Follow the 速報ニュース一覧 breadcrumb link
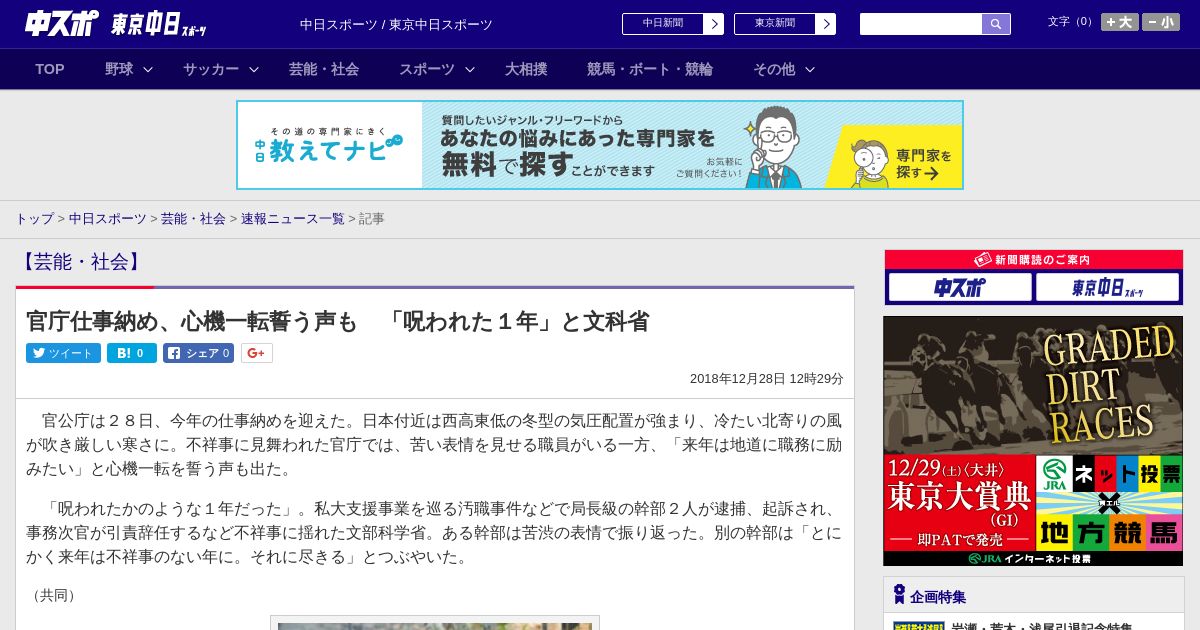 (x=293, y=218)
